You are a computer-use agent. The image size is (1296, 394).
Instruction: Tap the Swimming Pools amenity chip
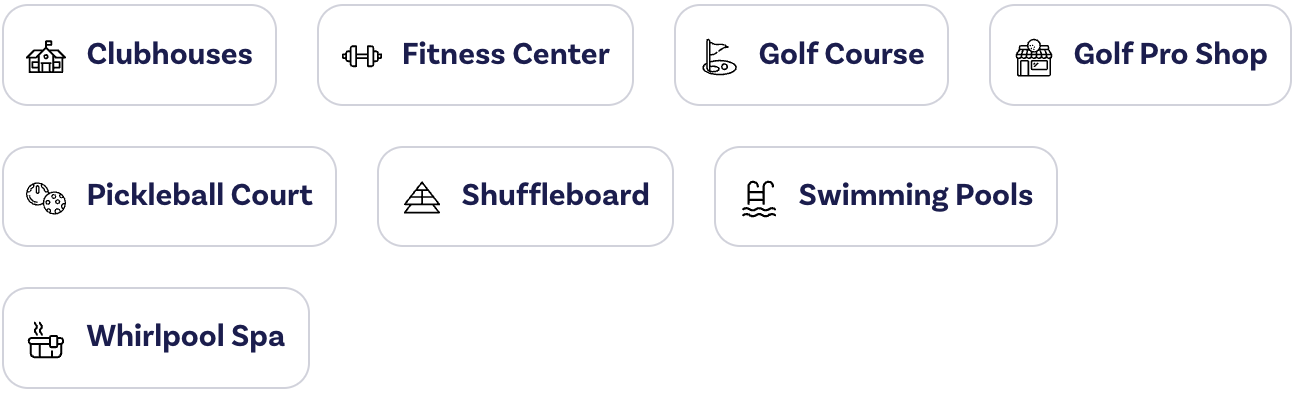tap(885, 196)
